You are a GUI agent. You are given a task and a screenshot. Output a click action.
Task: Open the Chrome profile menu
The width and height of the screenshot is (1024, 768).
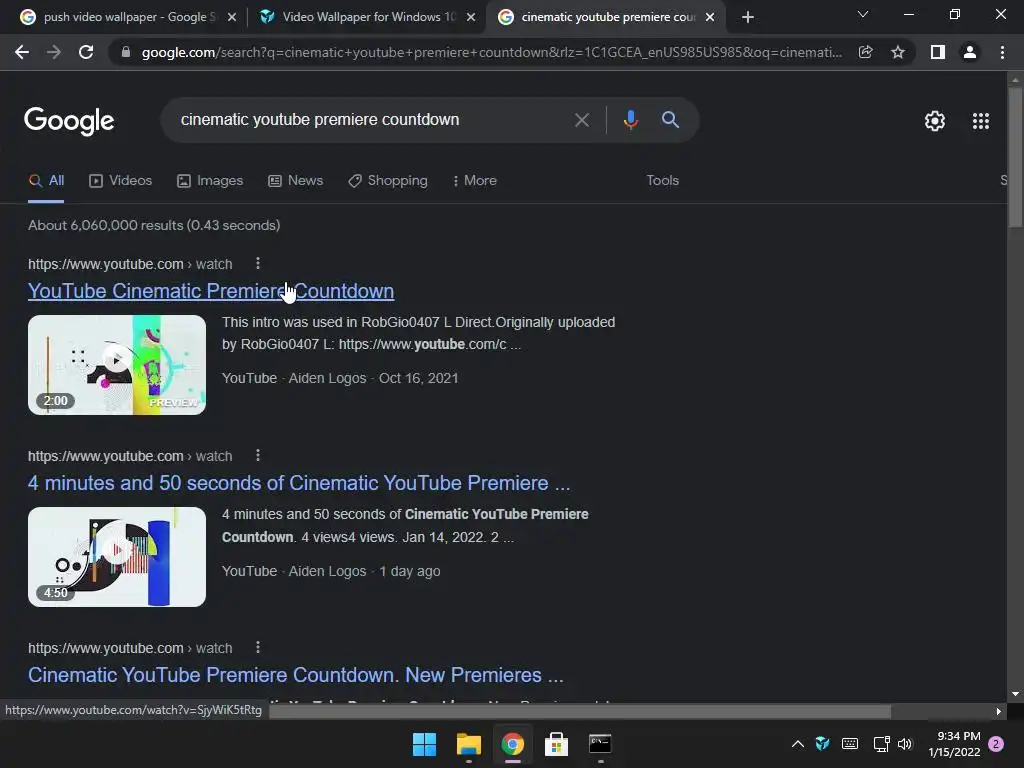pyautogui.click(x=970, y=52)
